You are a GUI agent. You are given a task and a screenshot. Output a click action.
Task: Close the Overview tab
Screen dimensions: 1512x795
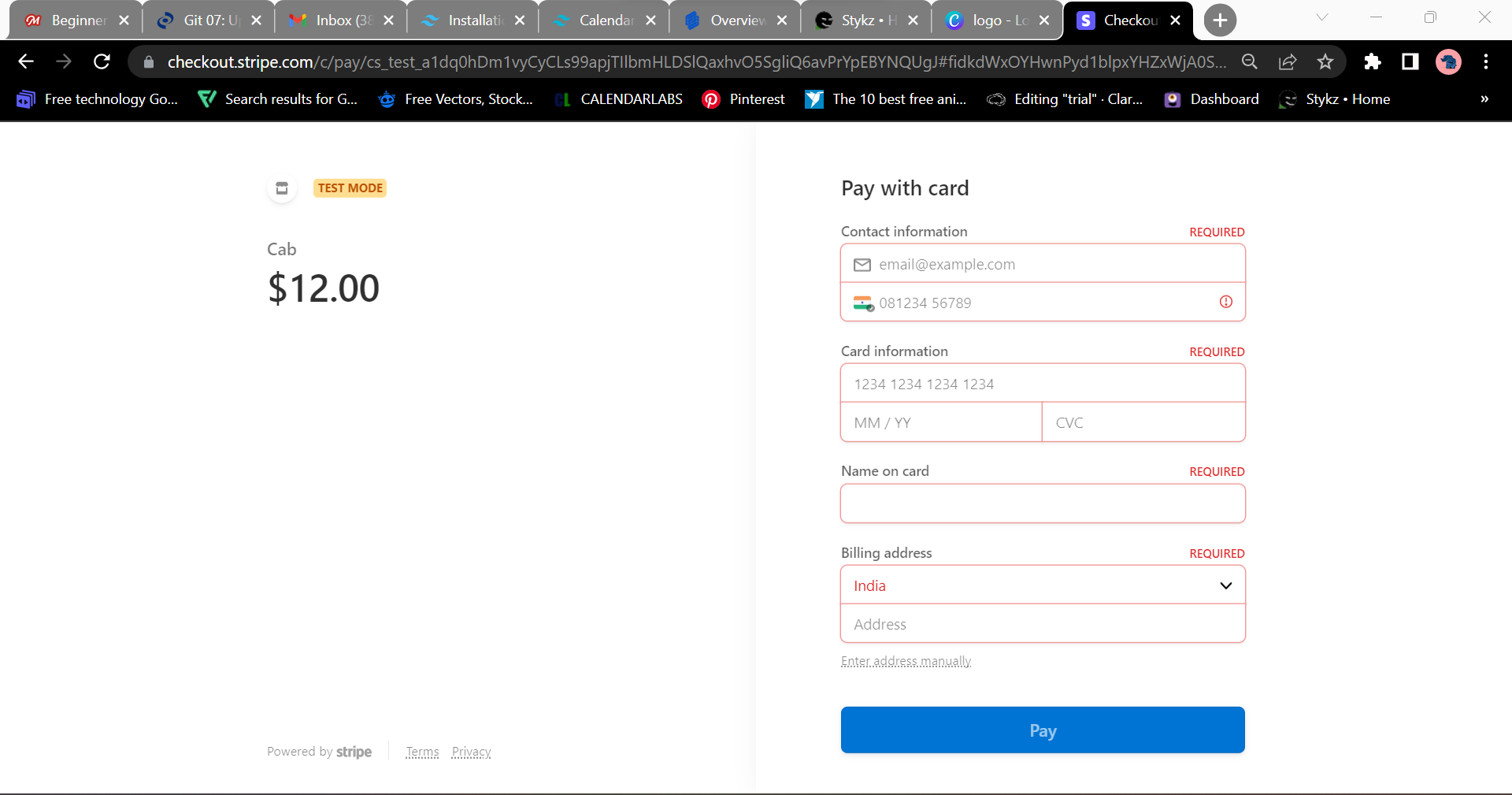782,20
